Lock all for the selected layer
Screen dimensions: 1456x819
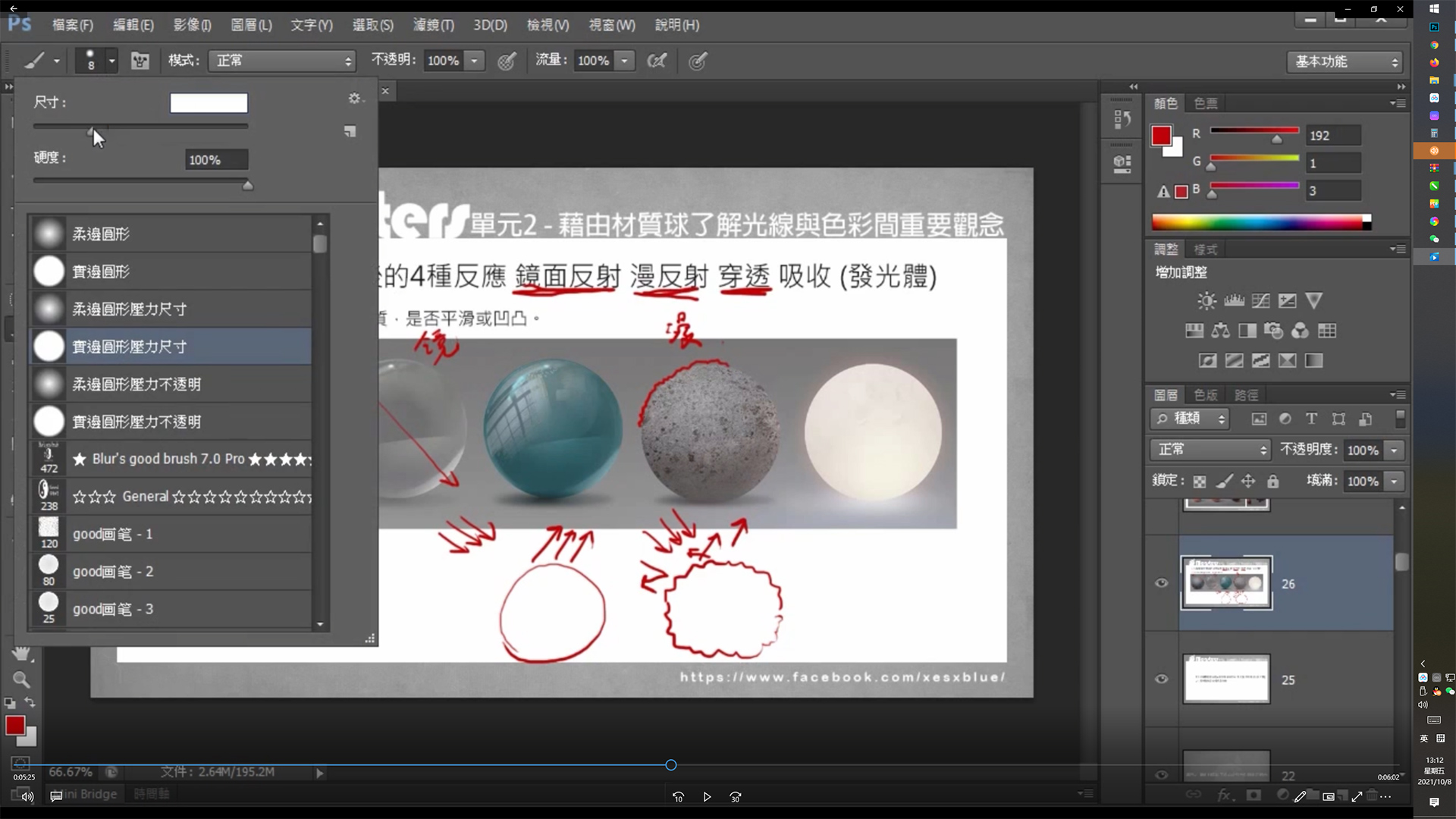tap(1273, 482)
